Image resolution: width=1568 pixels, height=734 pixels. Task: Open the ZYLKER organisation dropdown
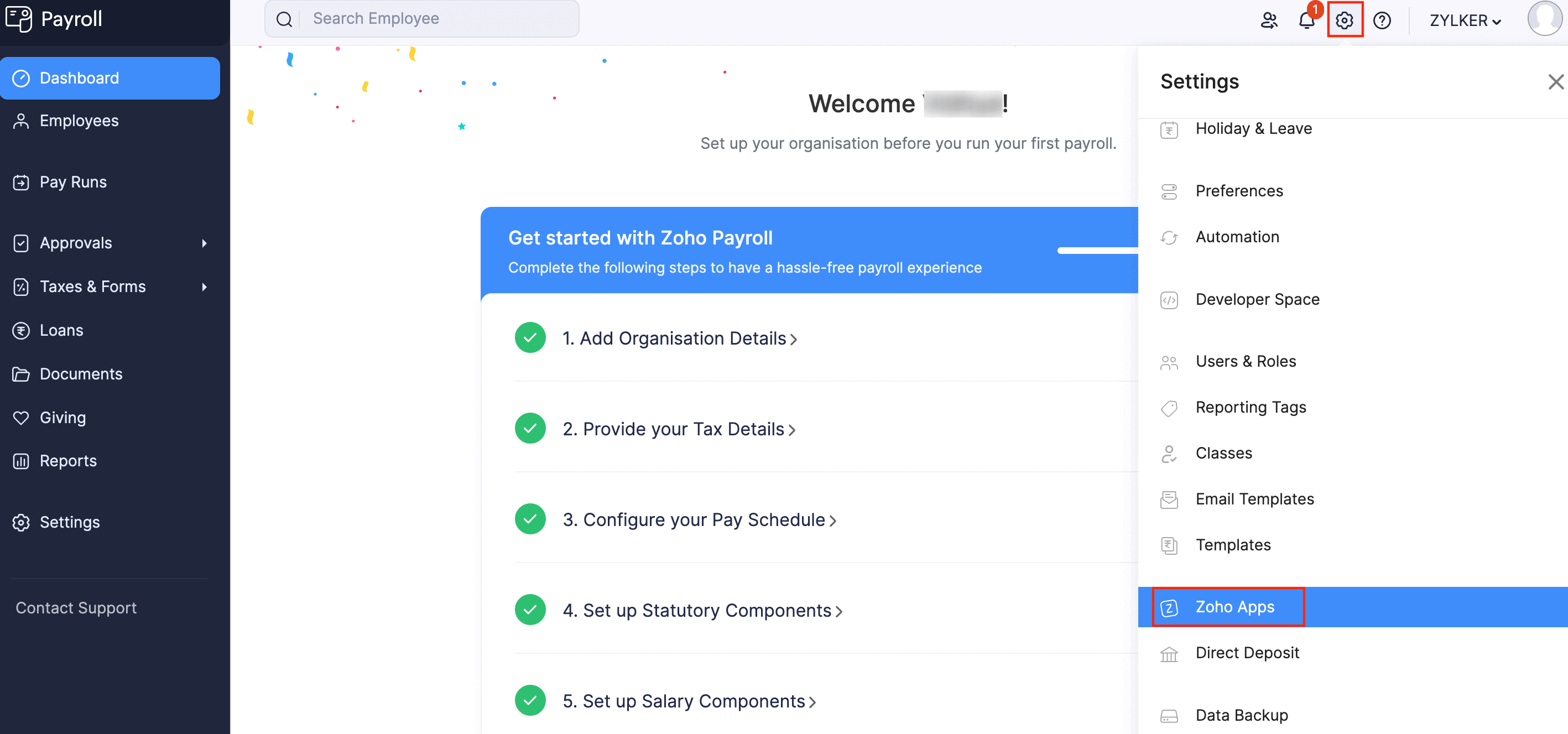(x=1465, y=20)
